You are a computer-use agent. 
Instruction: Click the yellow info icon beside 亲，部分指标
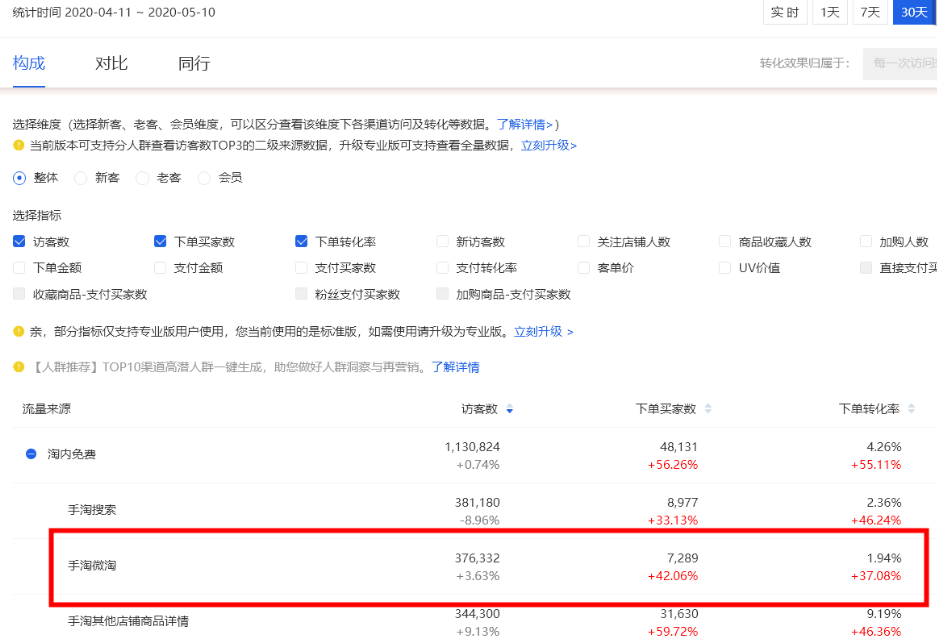pos(19,331)
